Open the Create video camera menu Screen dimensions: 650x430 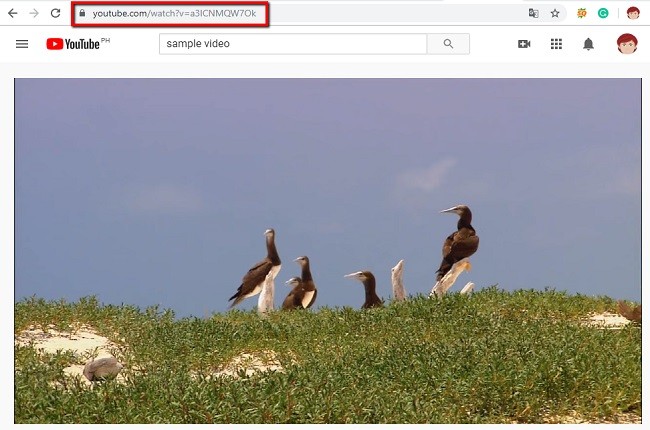click(x=524, y=44)
